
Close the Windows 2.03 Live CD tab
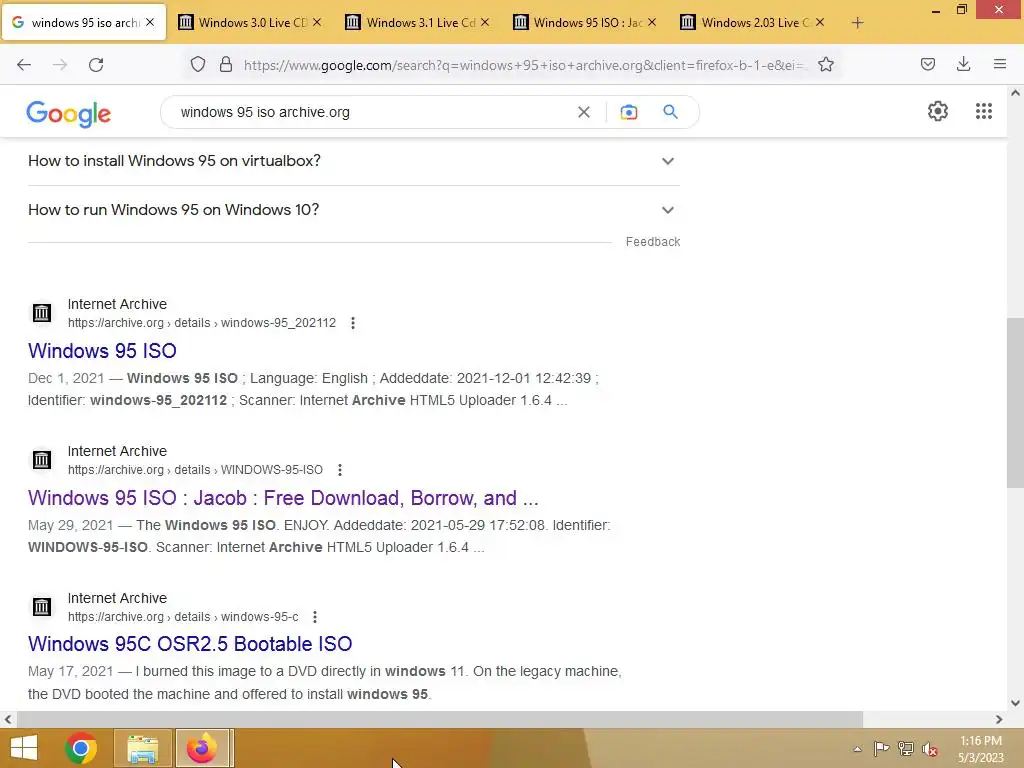820,22
